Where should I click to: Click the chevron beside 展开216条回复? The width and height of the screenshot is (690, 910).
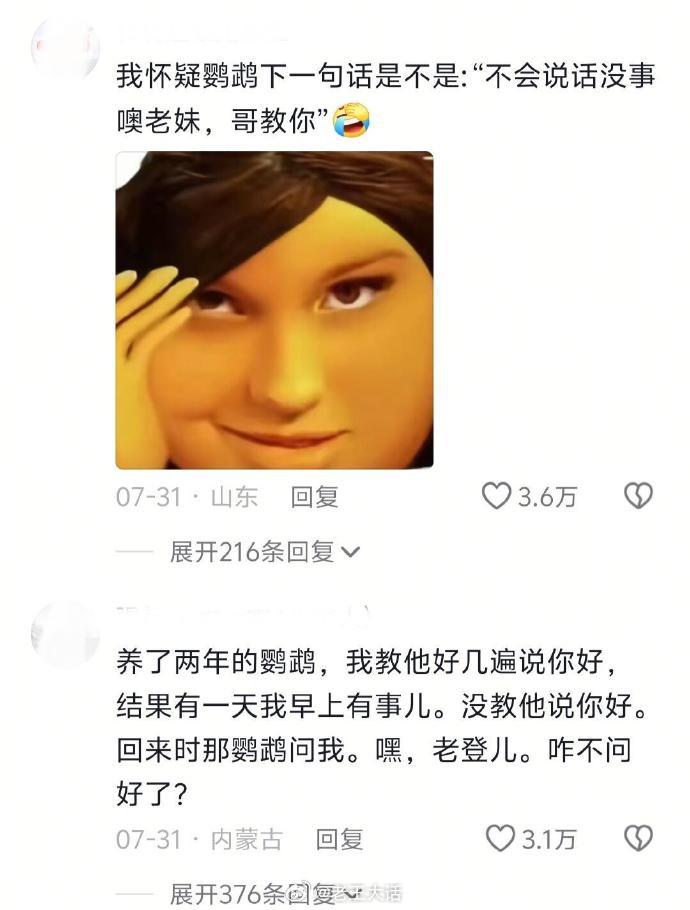(351, 552)
